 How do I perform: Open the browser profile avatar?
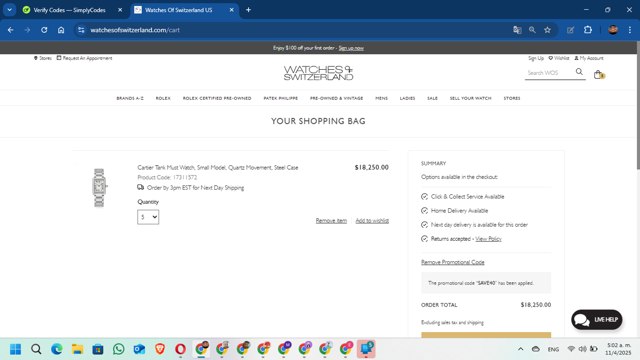(613, 30)
